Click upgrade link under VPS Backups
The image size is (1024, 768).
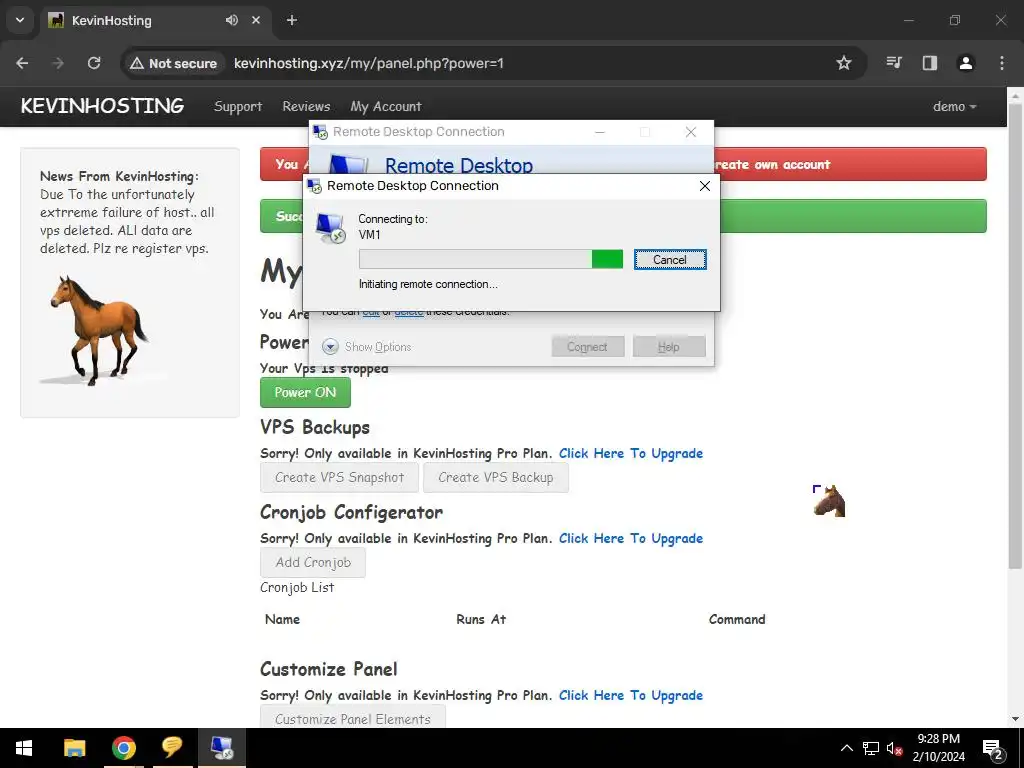click(631, 453)
